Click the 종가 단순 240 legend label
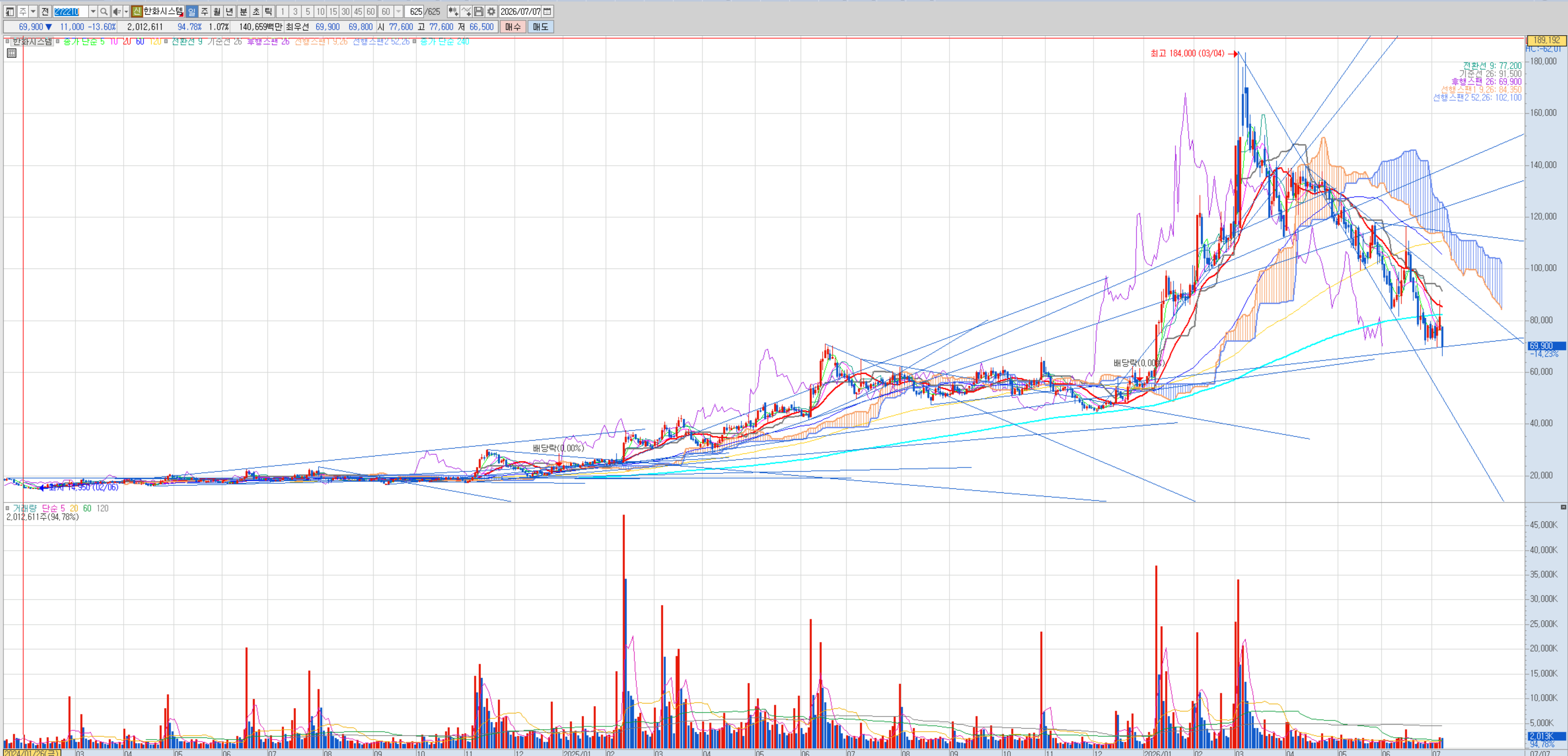This screenshot has width=1568, height=756. (444, 41)
